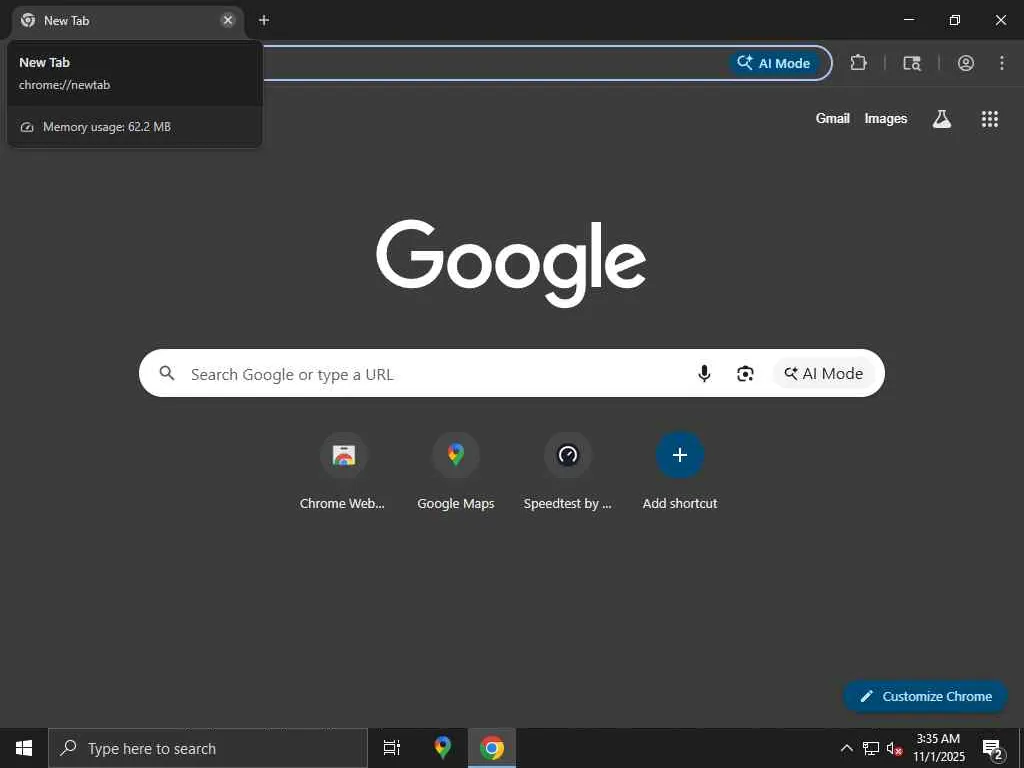Screen dimensions: 1024x768
Task: Click AI Mode in the address bar
Action: 774,63
